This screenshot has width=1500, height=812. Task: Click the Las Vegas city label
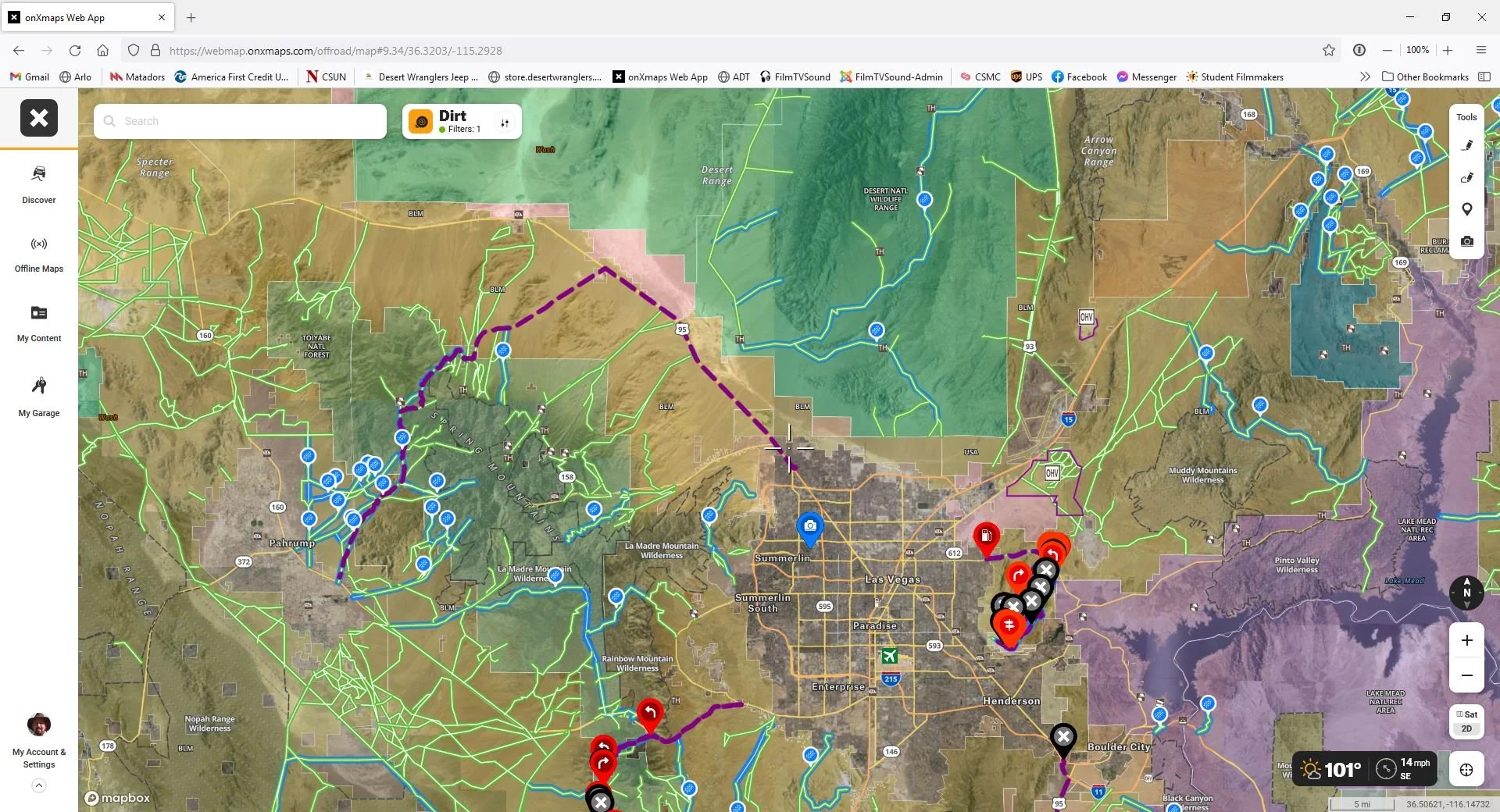coord(892,579)
